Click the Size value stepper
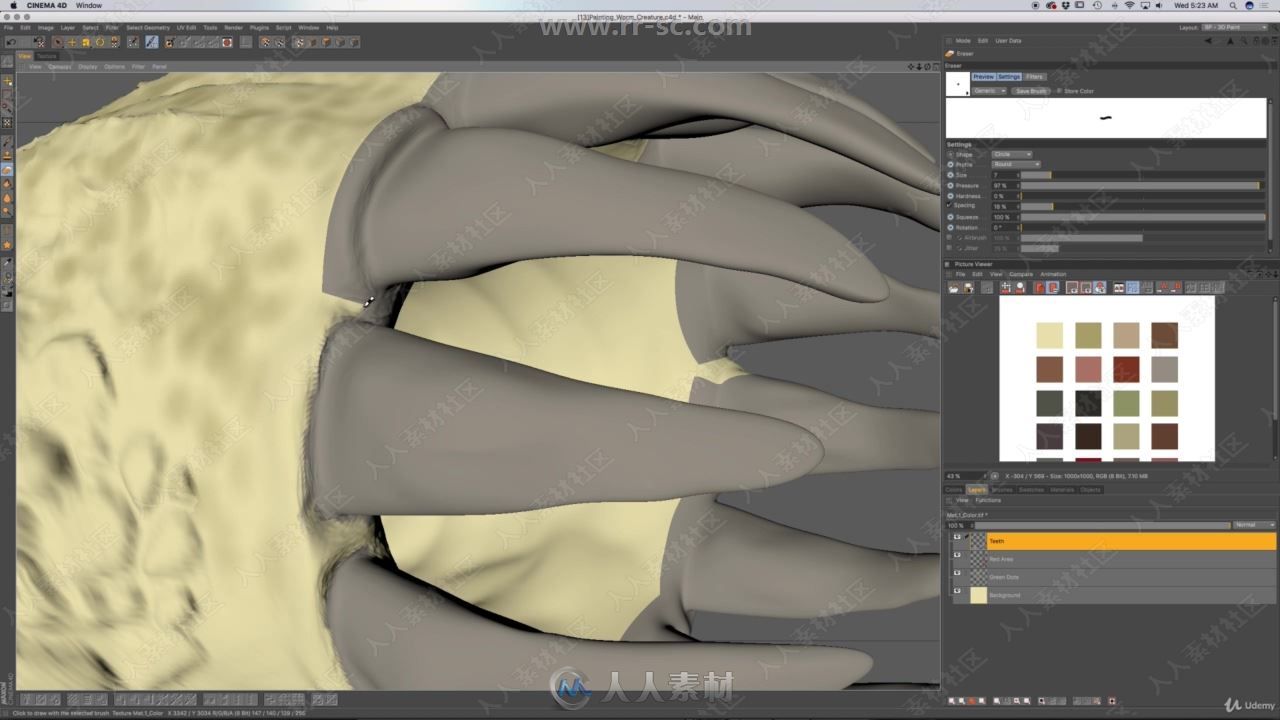1280x720 pixels. pos(1018,175)
